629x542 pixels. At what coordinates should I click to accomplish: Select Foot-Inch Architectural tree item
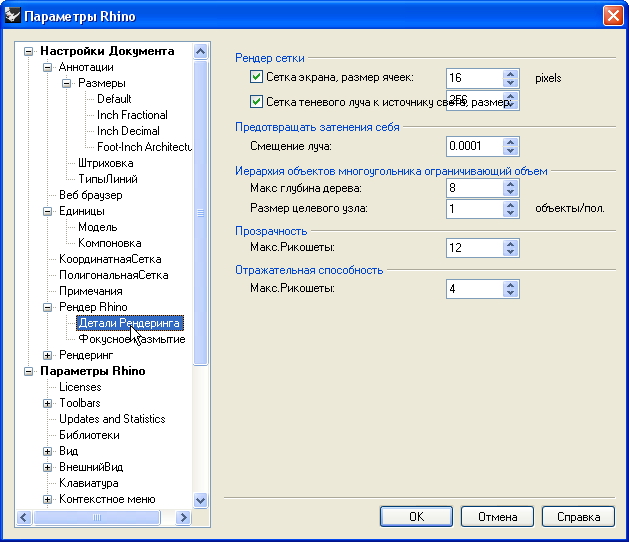pyautogui.click(x=144, y=147)
